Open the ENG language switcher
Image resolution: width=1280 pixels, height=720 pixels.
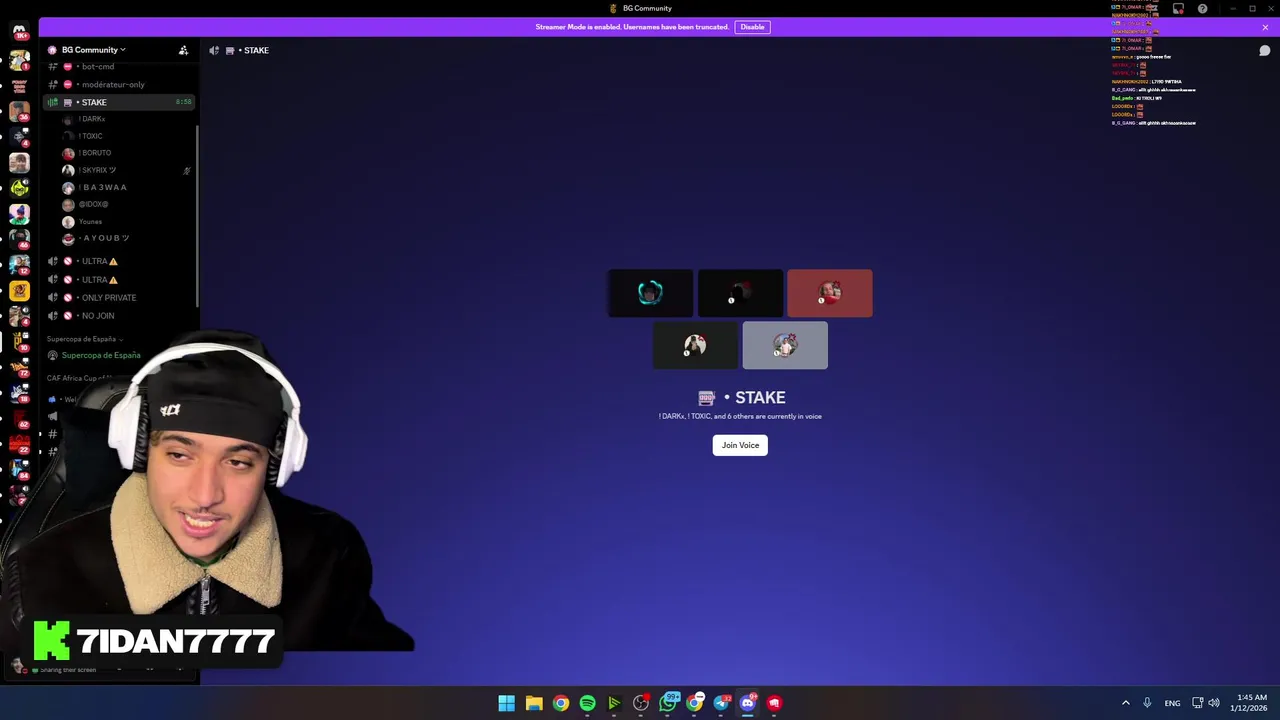(x=1172, y=703)
